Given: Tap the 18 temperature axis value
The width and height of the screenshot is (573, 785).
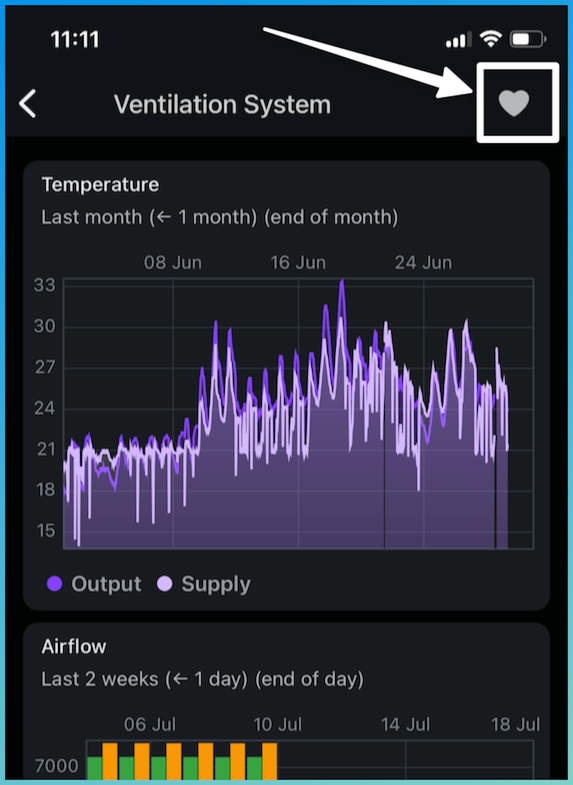Looking at the screenshot, I should point(45,490).
